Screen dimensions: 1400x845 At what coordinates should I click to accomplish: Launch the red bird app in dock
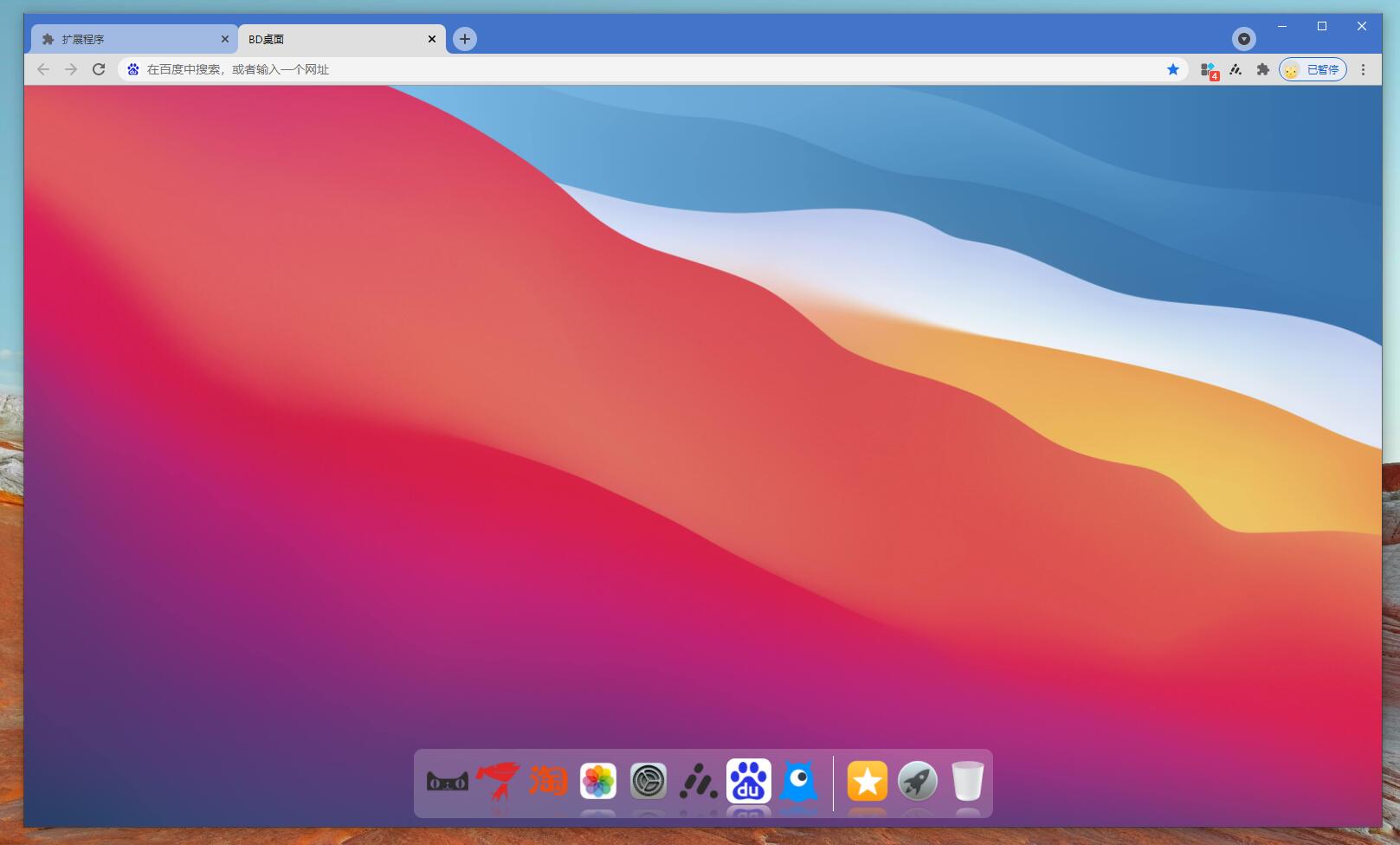point(497,781)
